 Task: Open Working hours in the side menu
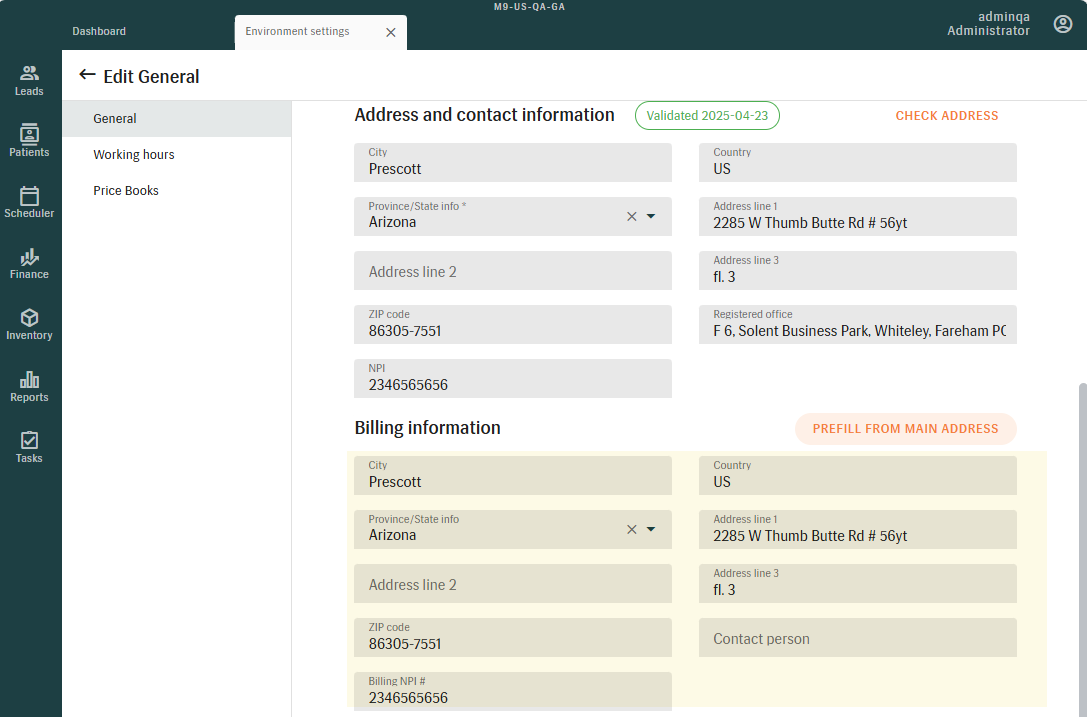(177, 155)
